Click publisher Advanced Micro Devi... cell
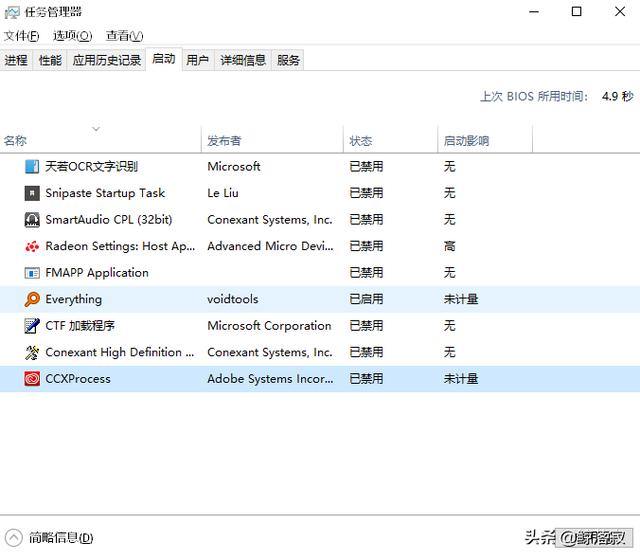Screen dimensions: 640x560 (270, 246)
